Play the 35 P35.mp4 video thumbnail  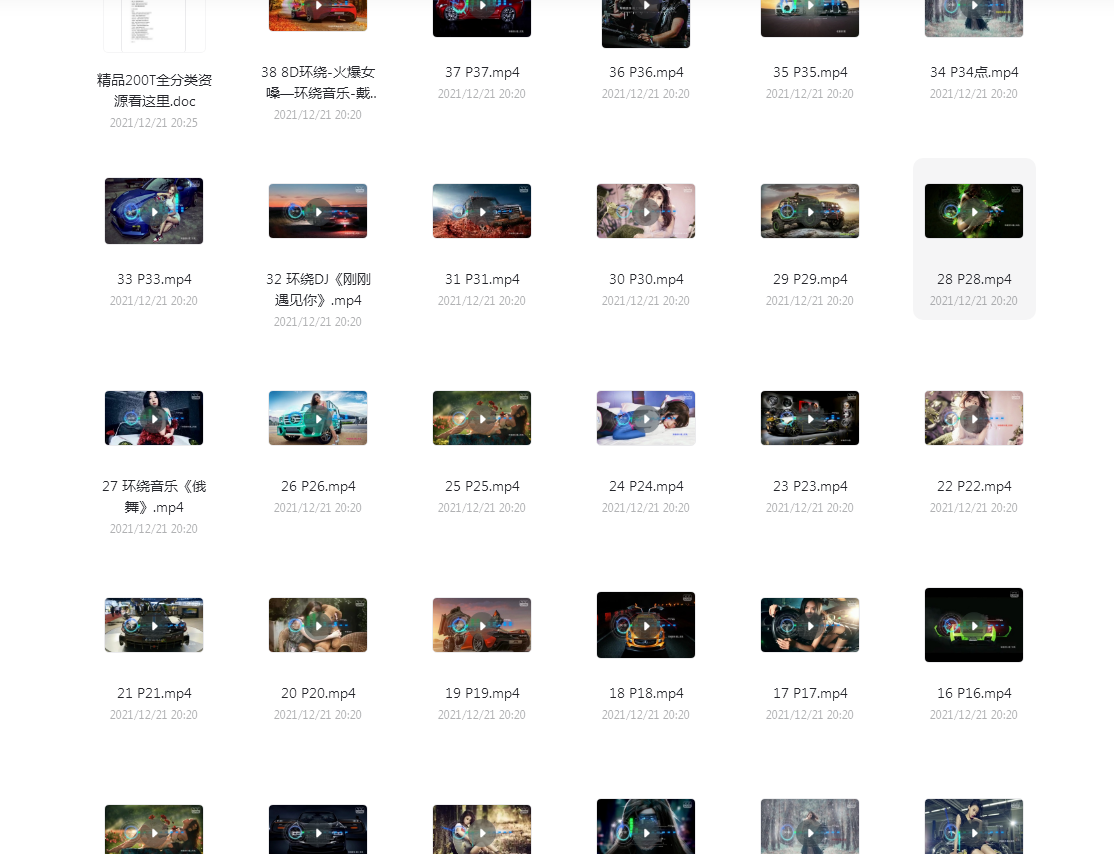point(810,18)
